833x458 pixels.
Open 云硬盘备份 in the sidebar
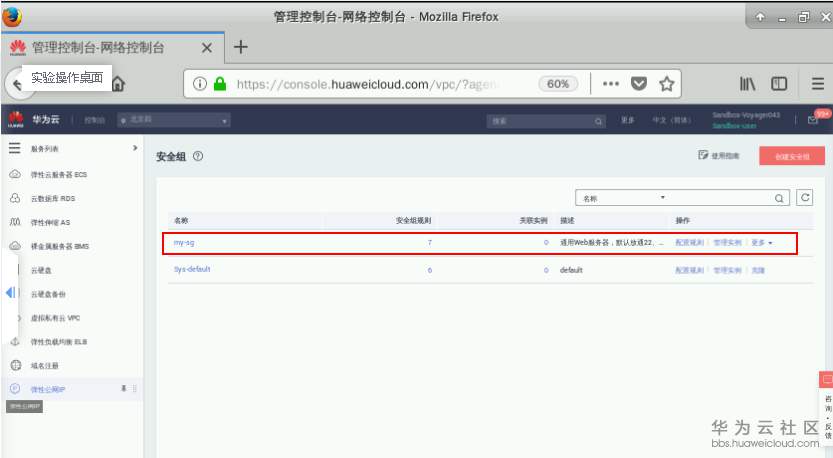[x=48, y=294]
